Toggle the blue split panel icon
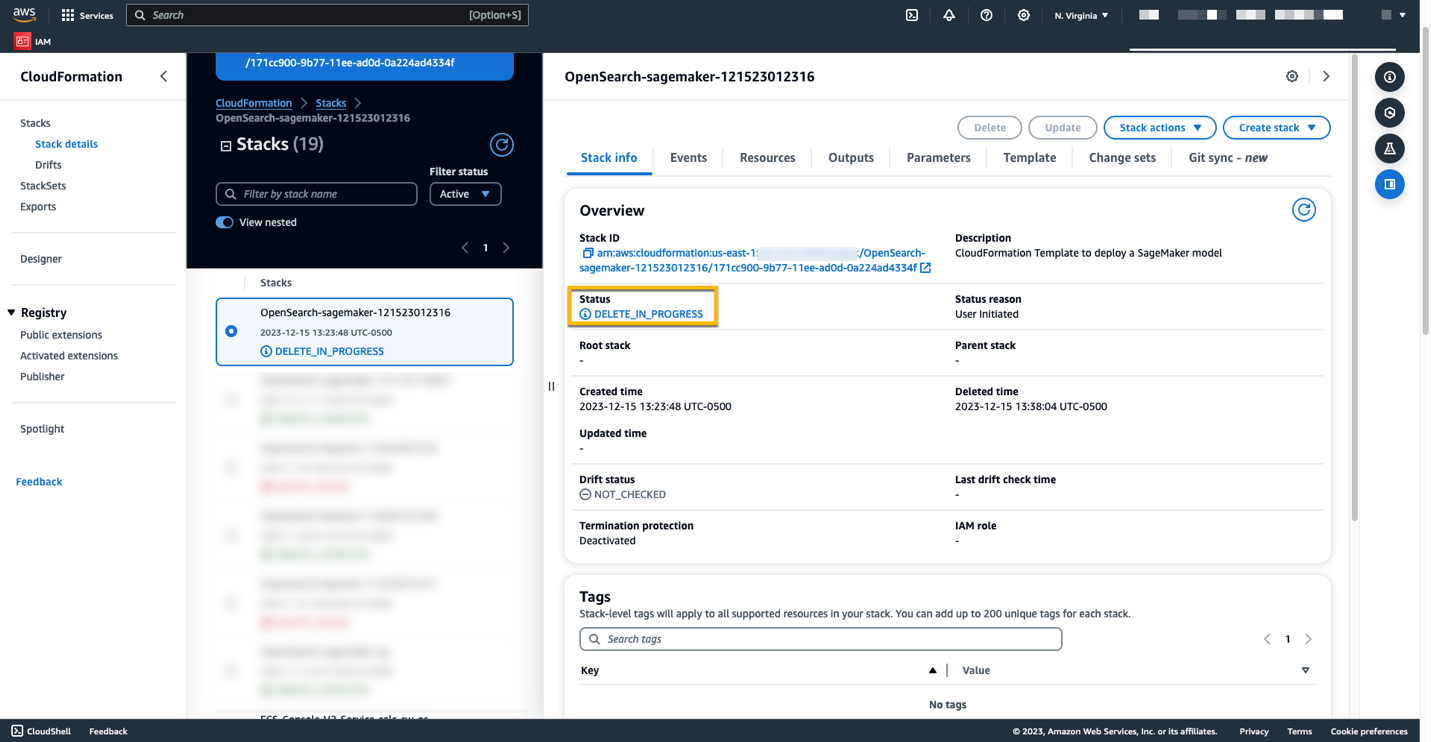 click(x=1390, y=185)
